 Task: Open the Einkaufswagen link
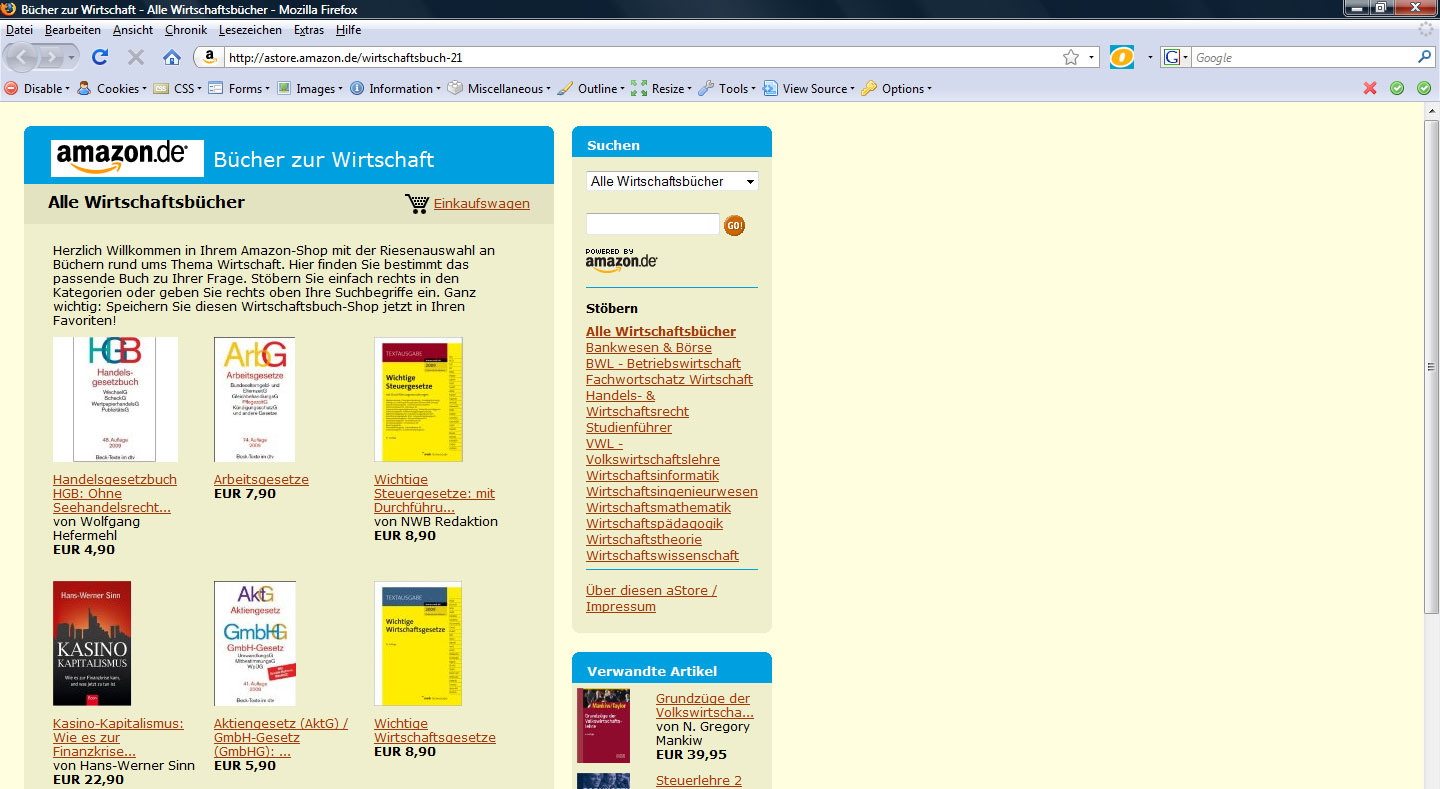point(482,203)
